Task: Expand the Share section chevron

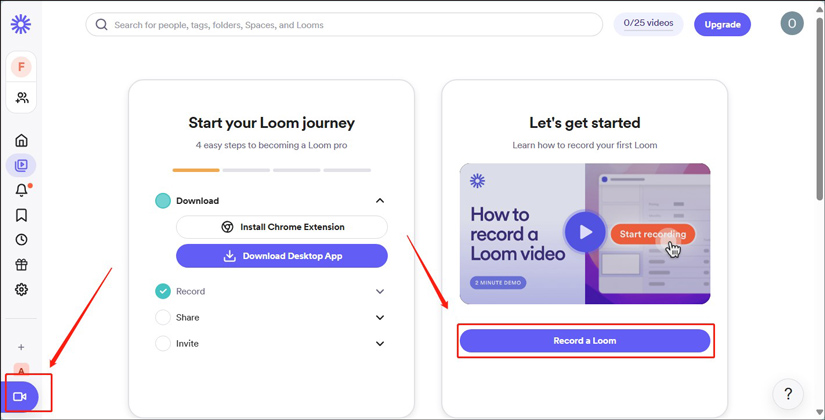Action: pyautogui.click(x=380, y=317)
